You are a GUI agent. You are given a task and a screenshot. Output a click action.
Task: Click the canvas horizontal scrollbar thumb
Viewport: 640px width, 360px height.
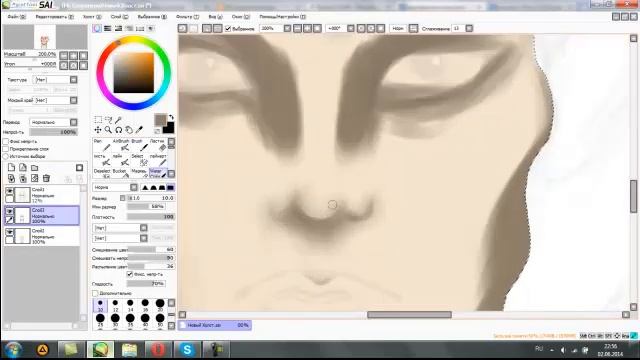(x=409, y=315)
